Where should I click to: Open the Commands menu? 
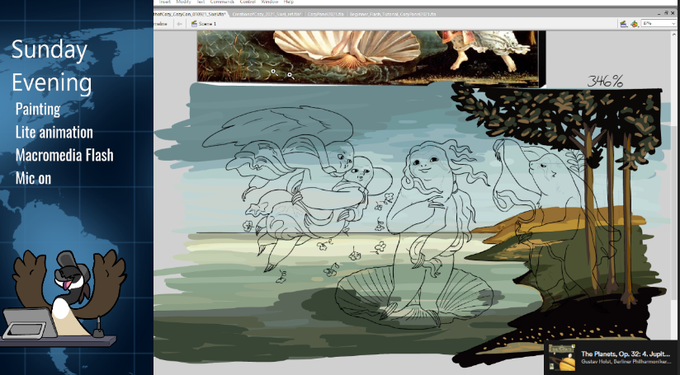click(x=222, y=2)
